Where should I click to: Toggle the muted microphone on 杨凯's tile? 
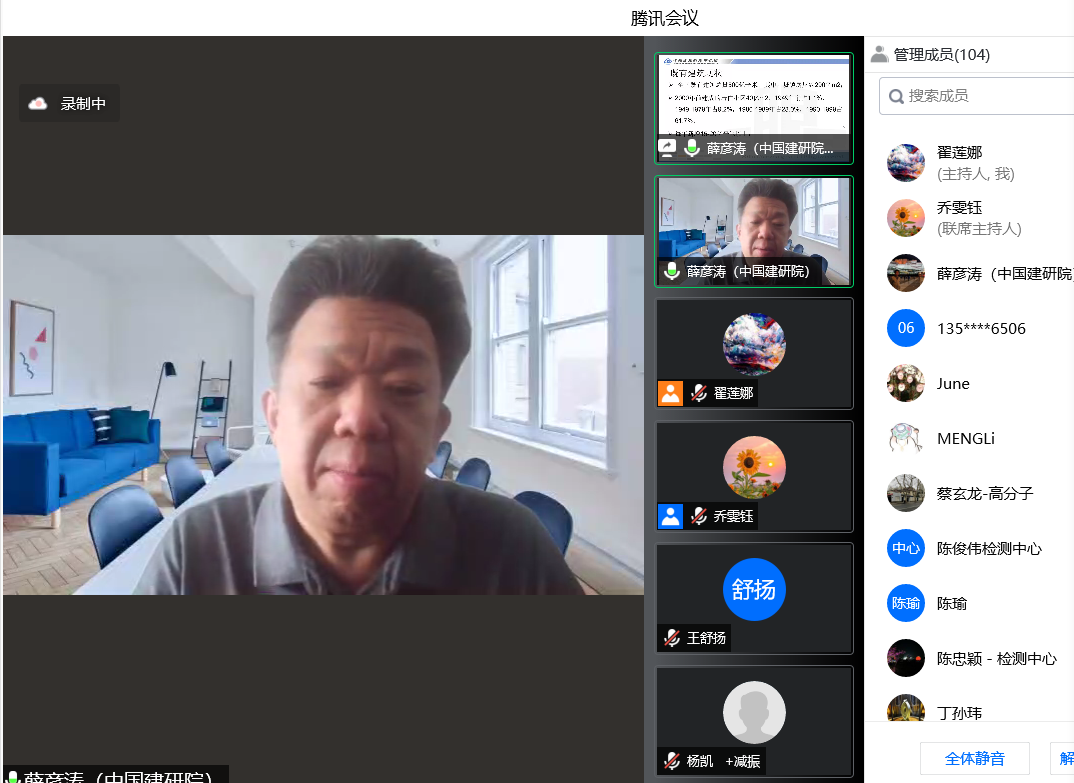point(672,761)
